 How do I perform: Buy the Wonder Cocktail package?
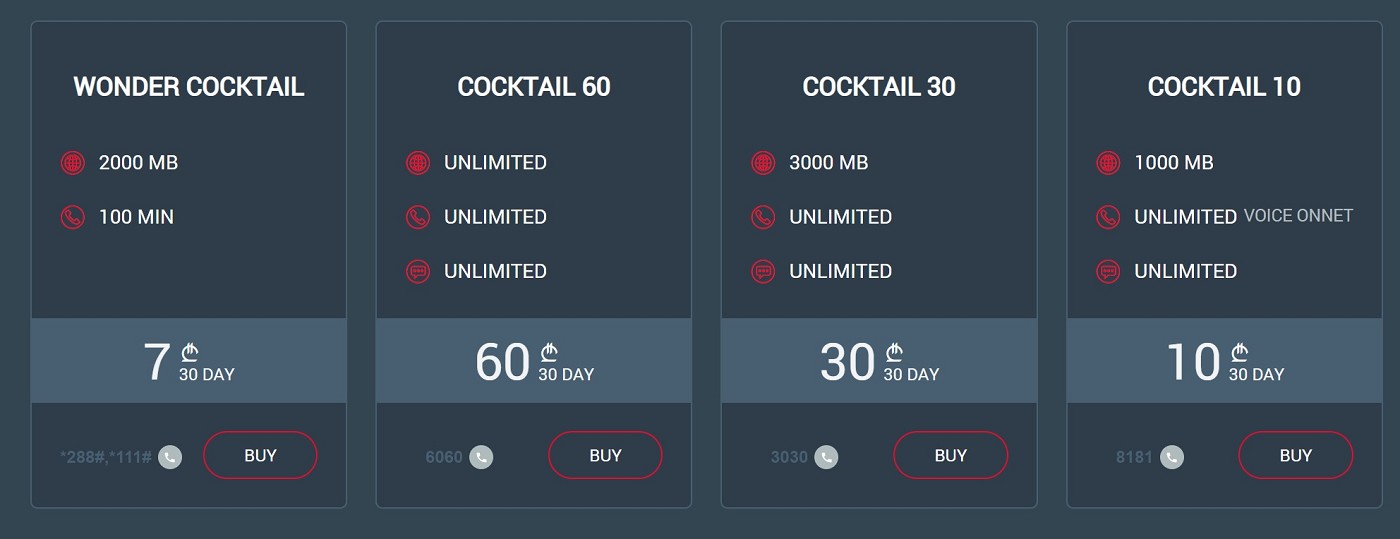pyautogui.click(x=260, y=455)
